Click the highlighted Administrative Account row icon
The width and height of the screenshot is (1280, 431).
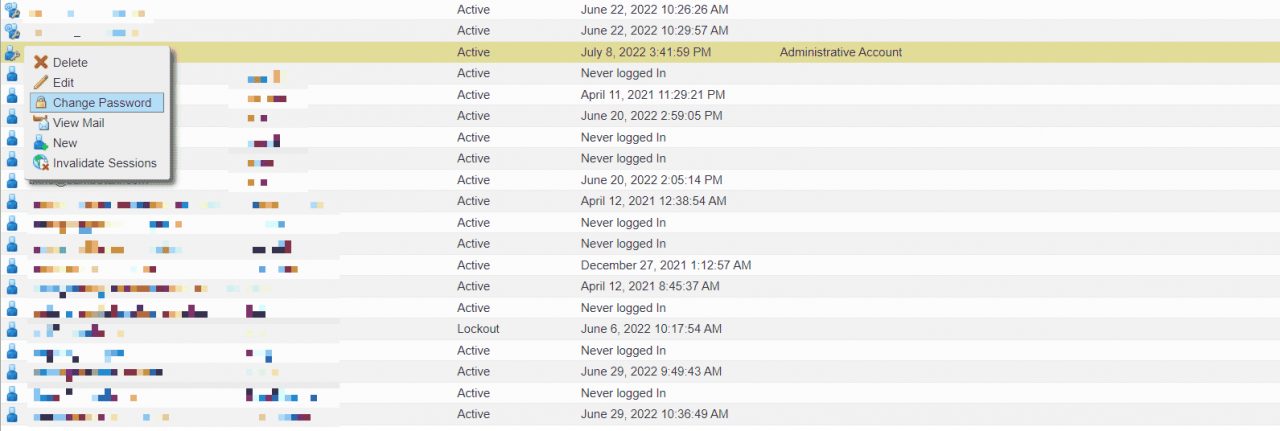click(x=12, y=52)
